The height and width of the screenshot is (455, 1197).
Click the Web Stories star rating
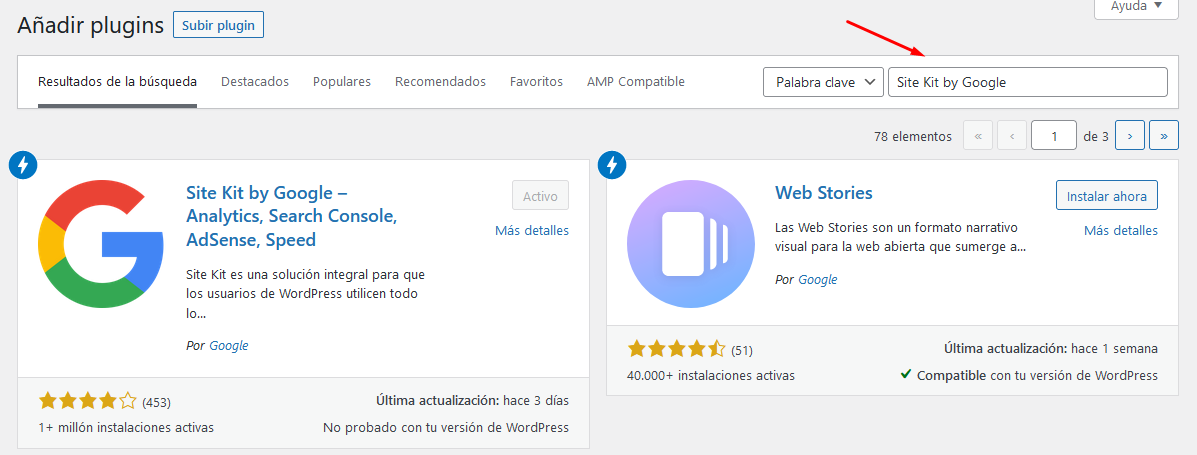pyautogui.click(x=677, y=350)
